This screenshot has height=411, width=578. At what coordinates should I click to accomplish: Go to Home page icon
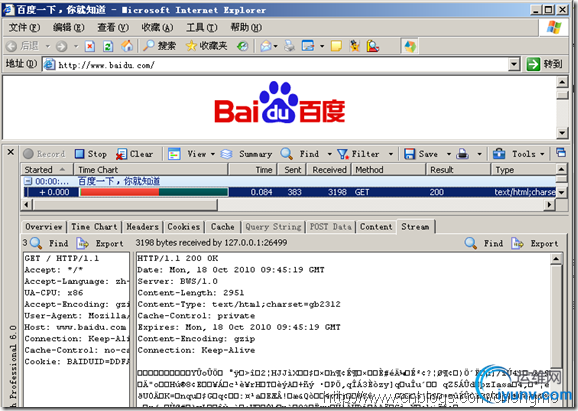tap(127, 46)
